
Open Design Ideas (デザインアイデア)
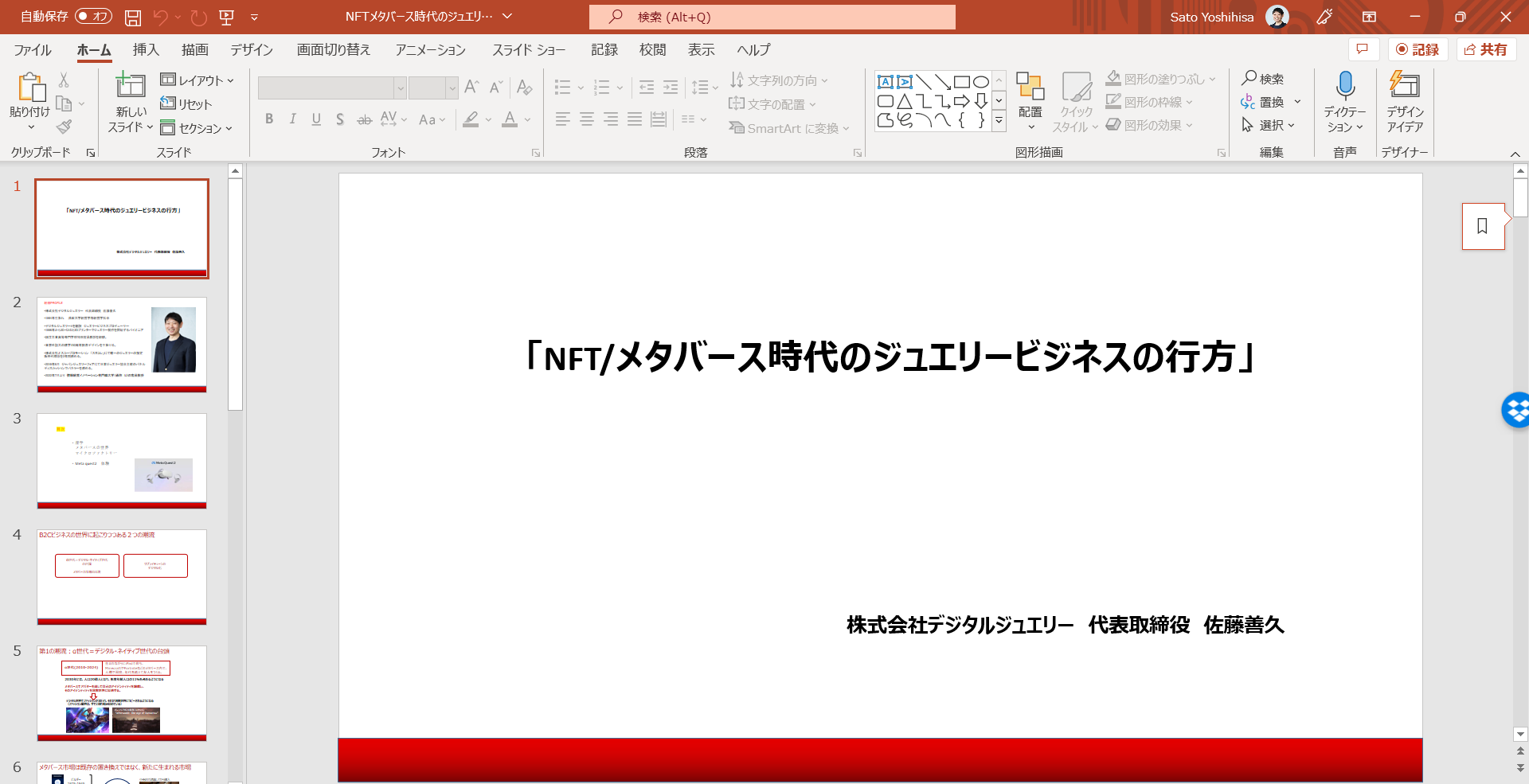tap(1405, 102)
